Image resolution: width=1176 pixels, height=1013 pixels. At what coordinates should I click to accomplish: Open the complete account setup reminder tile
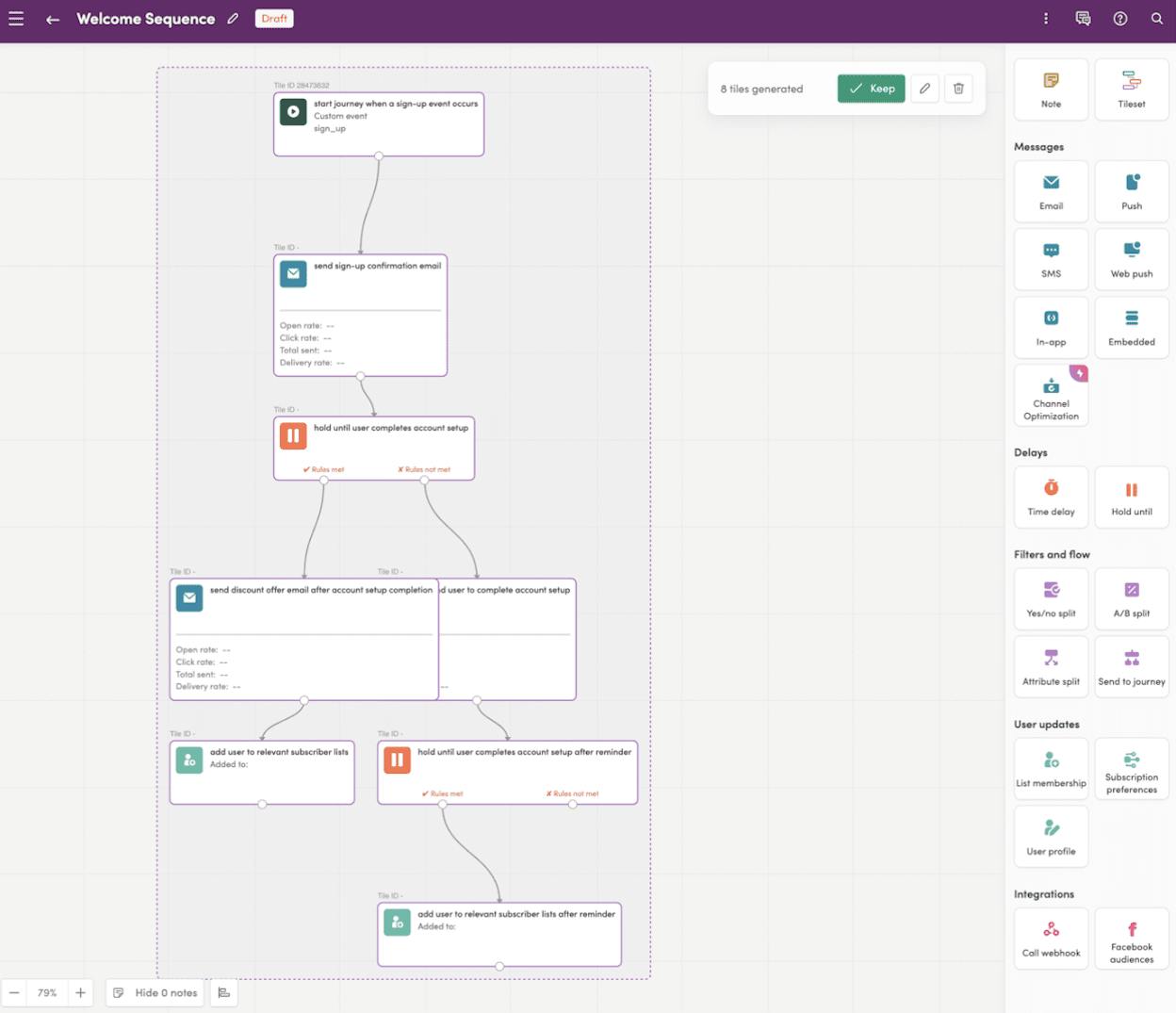tap(508, 639)
